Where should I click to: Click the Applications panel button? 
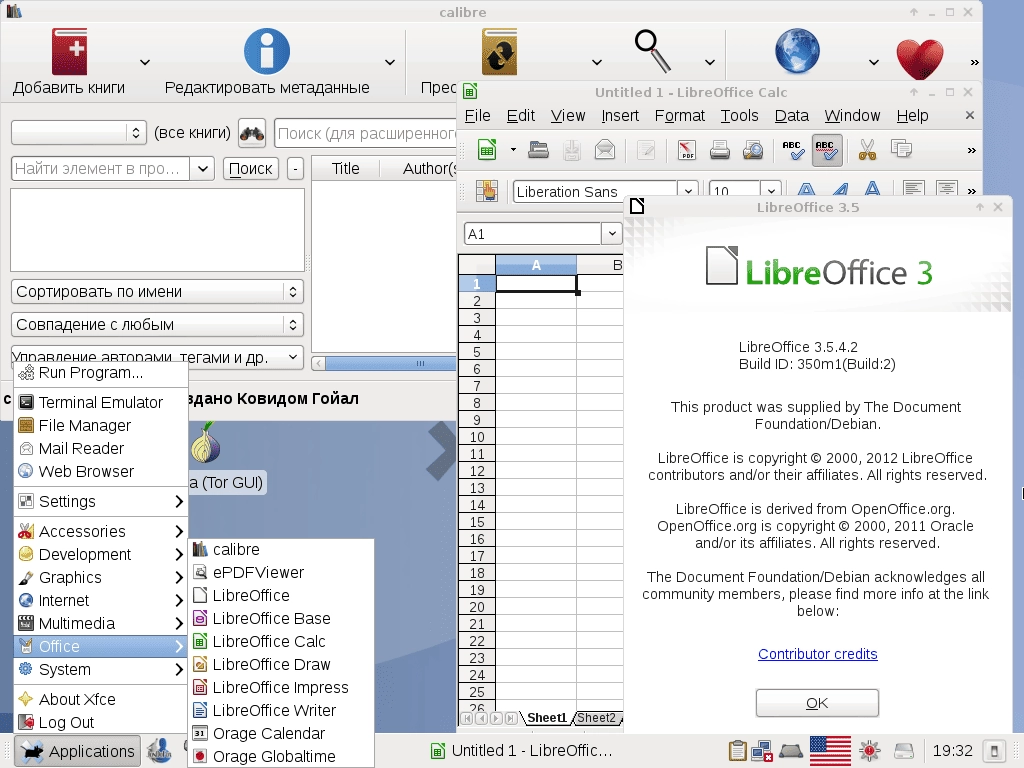pos(76,751)
